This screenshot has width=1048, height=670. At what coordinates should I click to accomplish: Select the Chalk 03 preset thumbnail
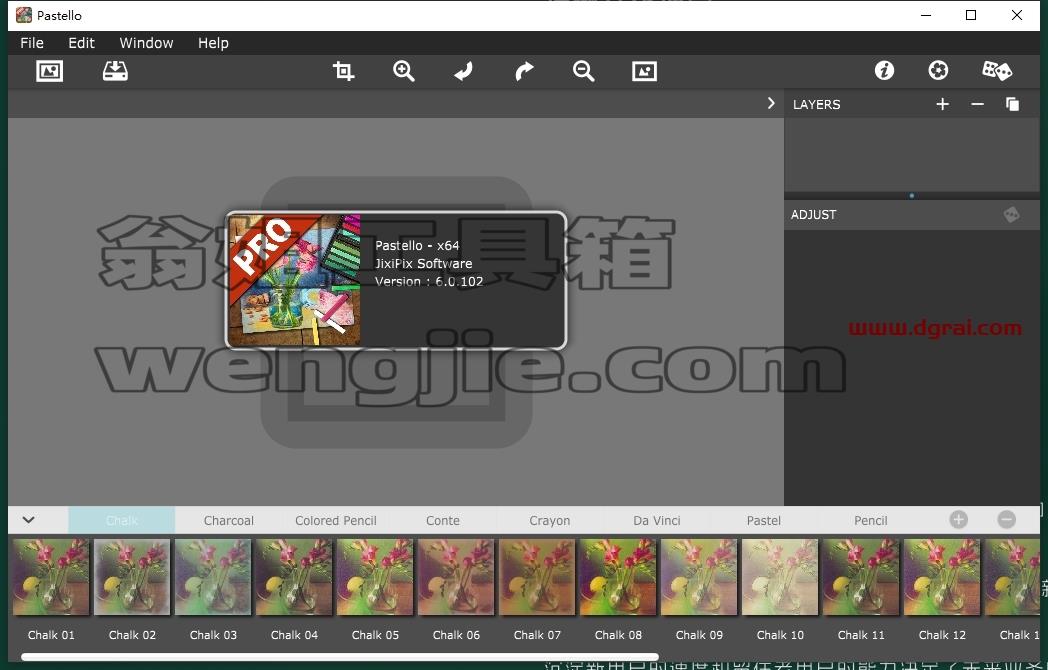213,577
